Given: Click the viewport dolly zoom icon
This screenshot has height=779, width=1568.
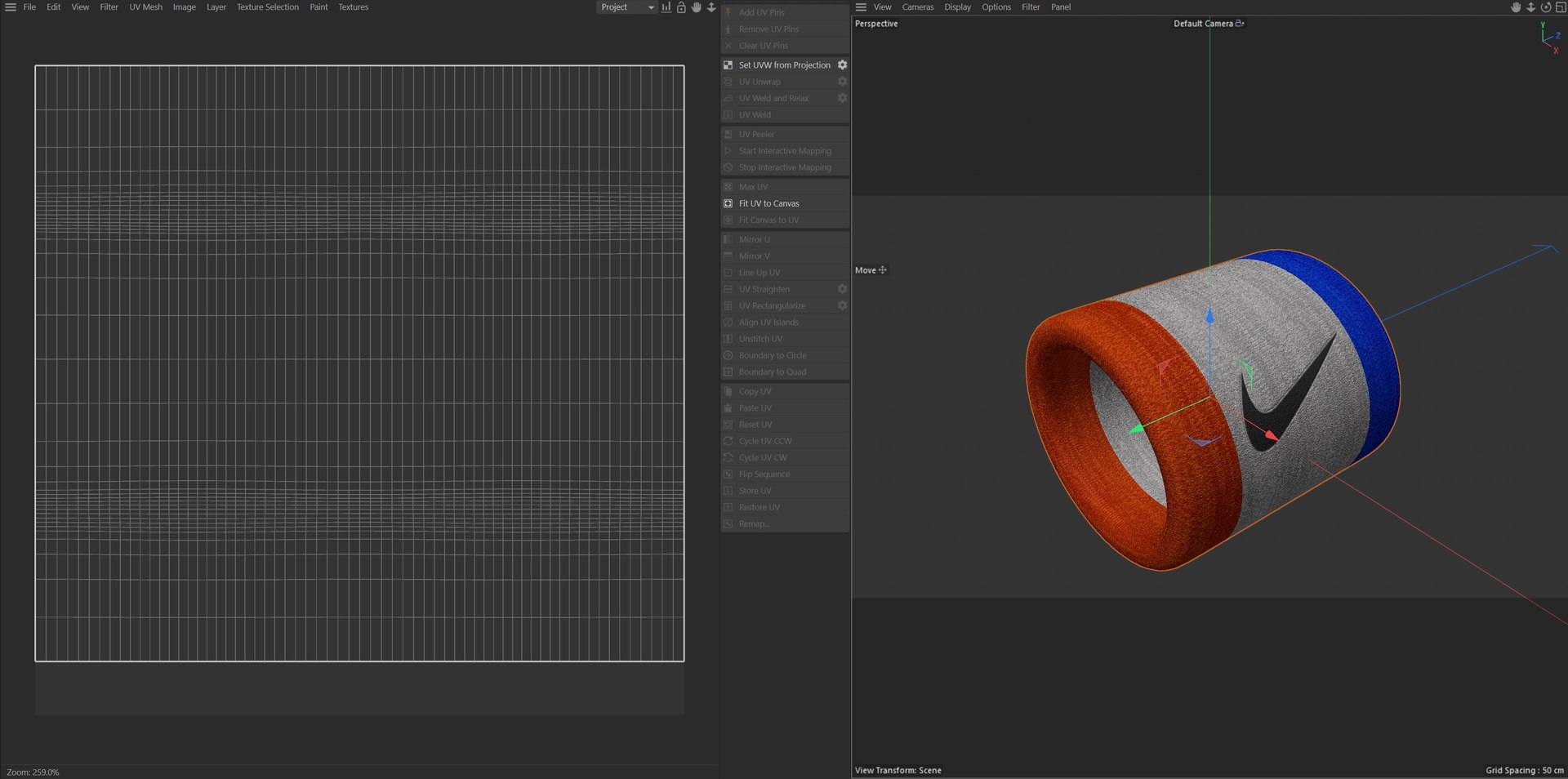Looking at the screenshot, I should click(1531, 7).
